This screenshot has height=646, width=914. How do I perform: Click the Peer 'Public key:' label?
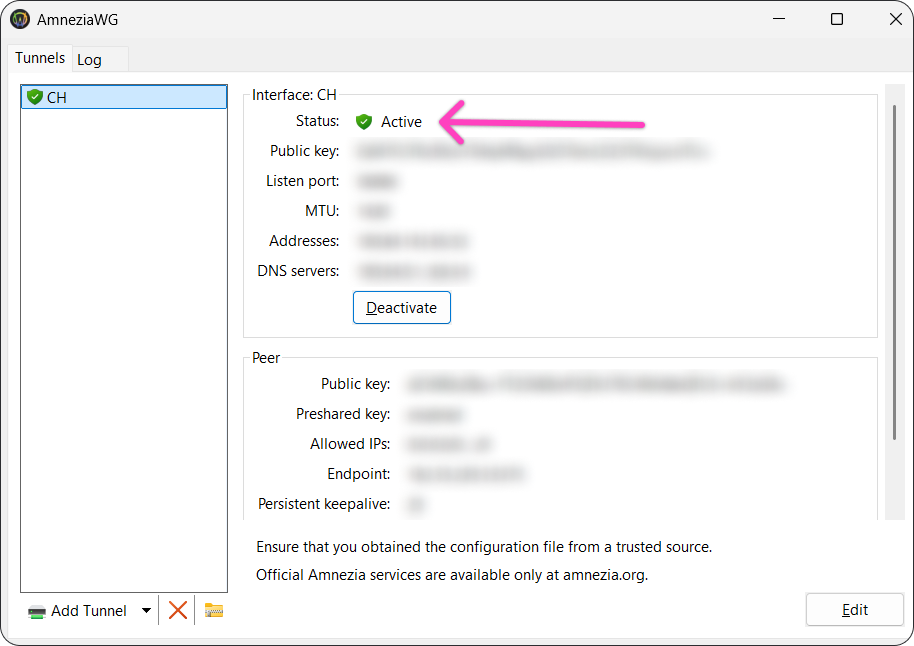pyautogui.click(x=355, y=384)
